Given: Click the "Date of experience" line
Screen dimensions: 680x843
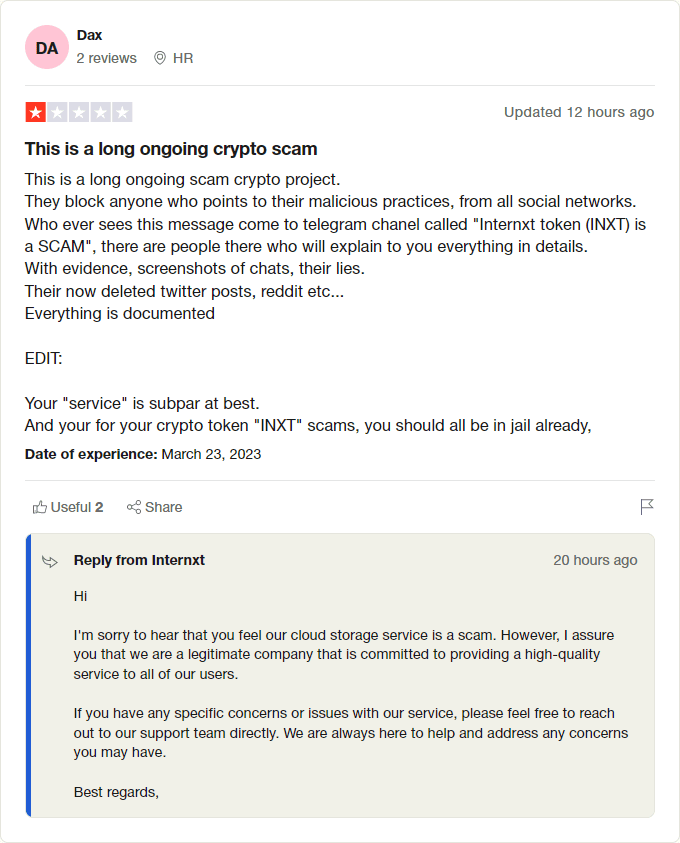Looking at the screenshot, I should [143, 454].
